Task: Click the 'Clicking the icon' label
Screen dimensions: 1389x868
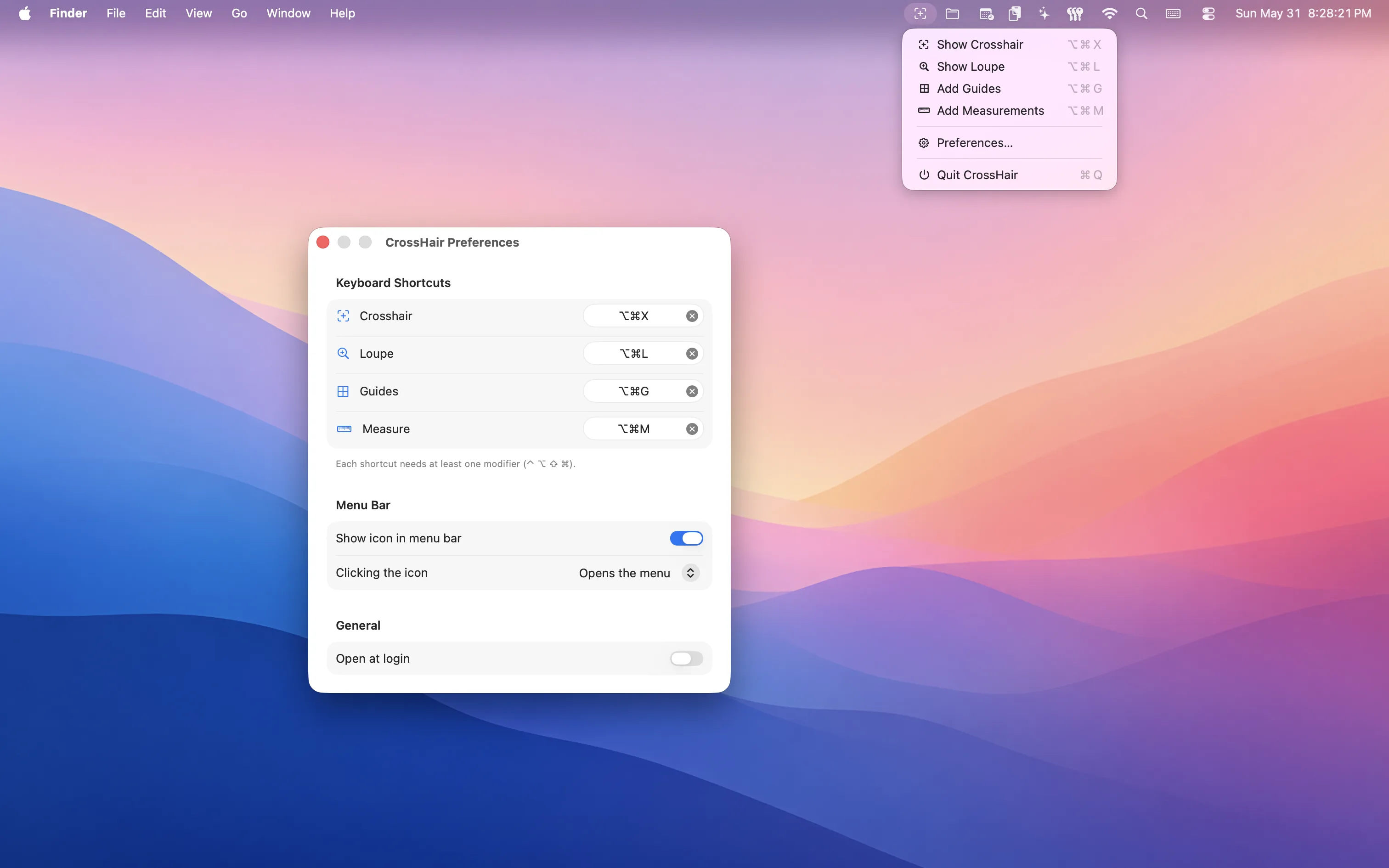Action: (382, 572)
